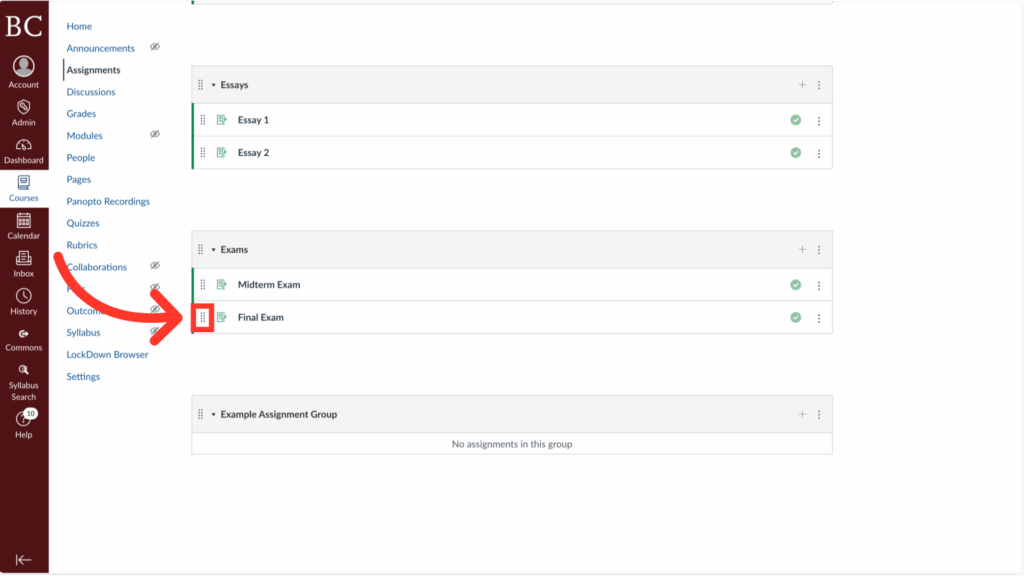Toggle visibility eye next to Announcements
Image resolution: width=1024 pixels, height=576 pixels.
153,47
